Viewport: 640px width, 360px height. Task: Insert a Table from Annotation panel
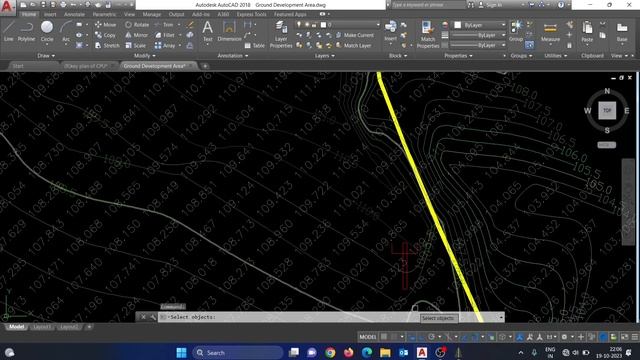pyautogui.click(x=255, y=46)
